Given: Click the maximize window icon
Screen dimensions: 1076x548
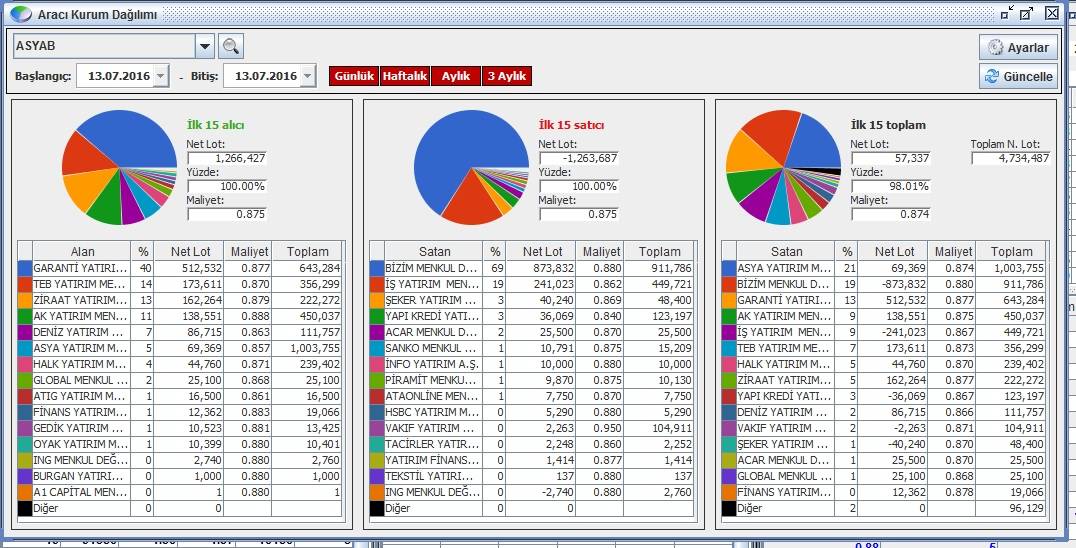Looking at the screenshot, I should point(1027,13).
